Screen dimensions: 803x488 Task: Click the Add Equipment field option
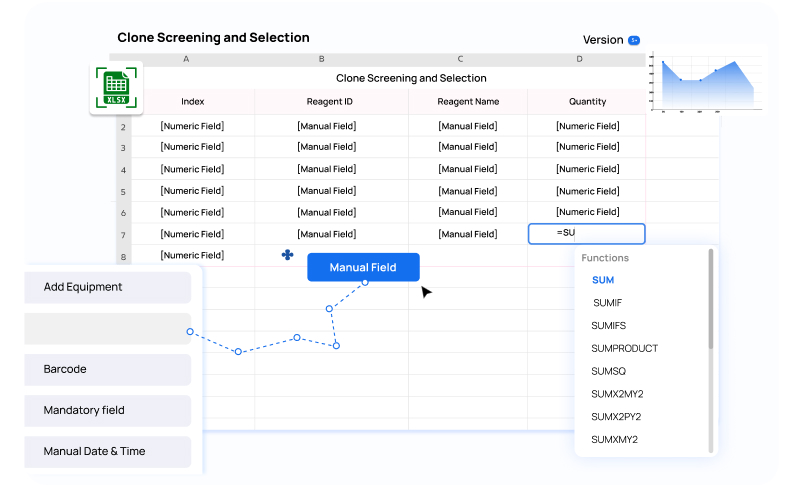108,287
